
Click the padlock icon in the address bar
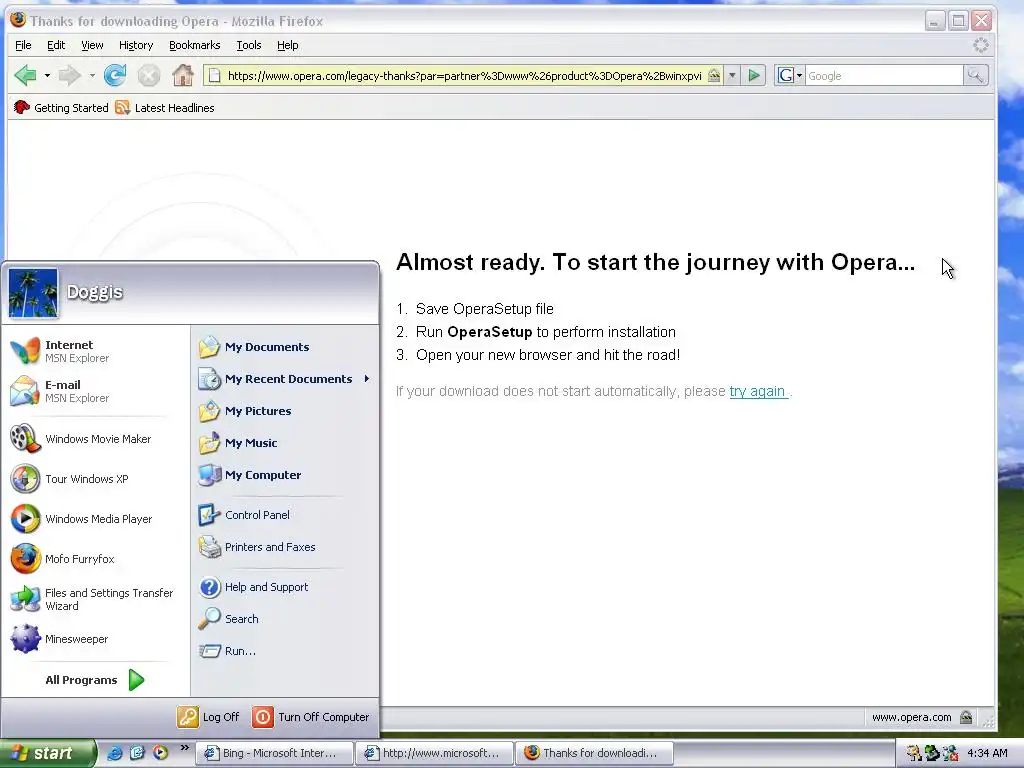coord(714,76)
